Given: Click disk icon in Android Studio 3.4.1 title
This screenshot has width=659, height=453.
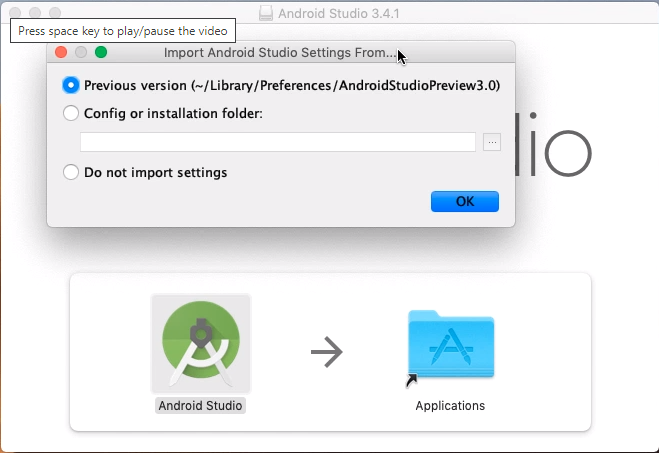Looking at the screenshot, I should pos(266,13).
